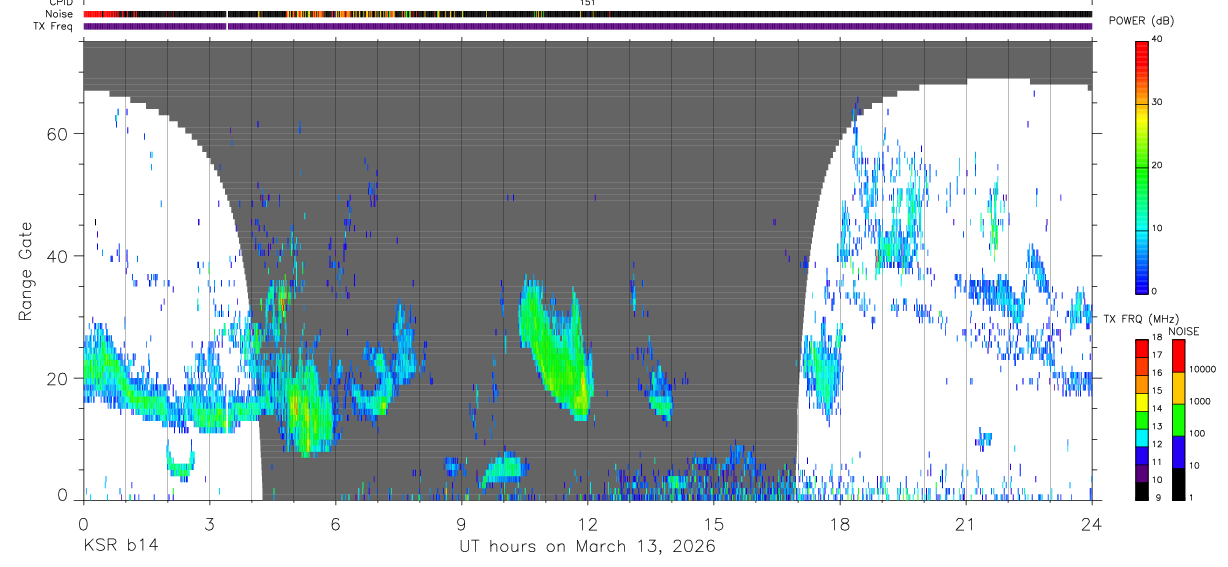This screenshot has height=567, width=1228.
Task: Click the 'UT hours on March 13, 2026' title
Action: tap(587, 547)
